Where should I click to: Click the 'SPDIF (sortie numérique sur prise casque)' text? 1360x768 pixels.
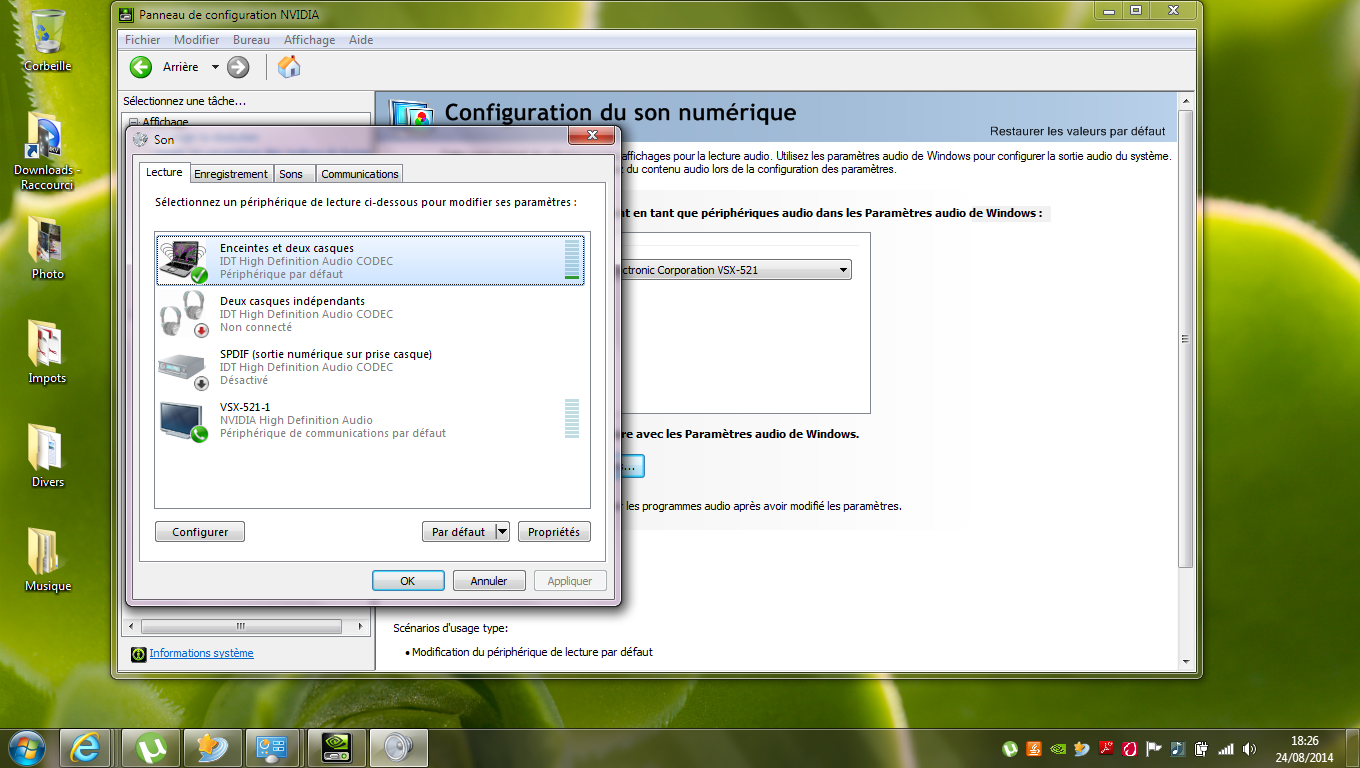326,354
